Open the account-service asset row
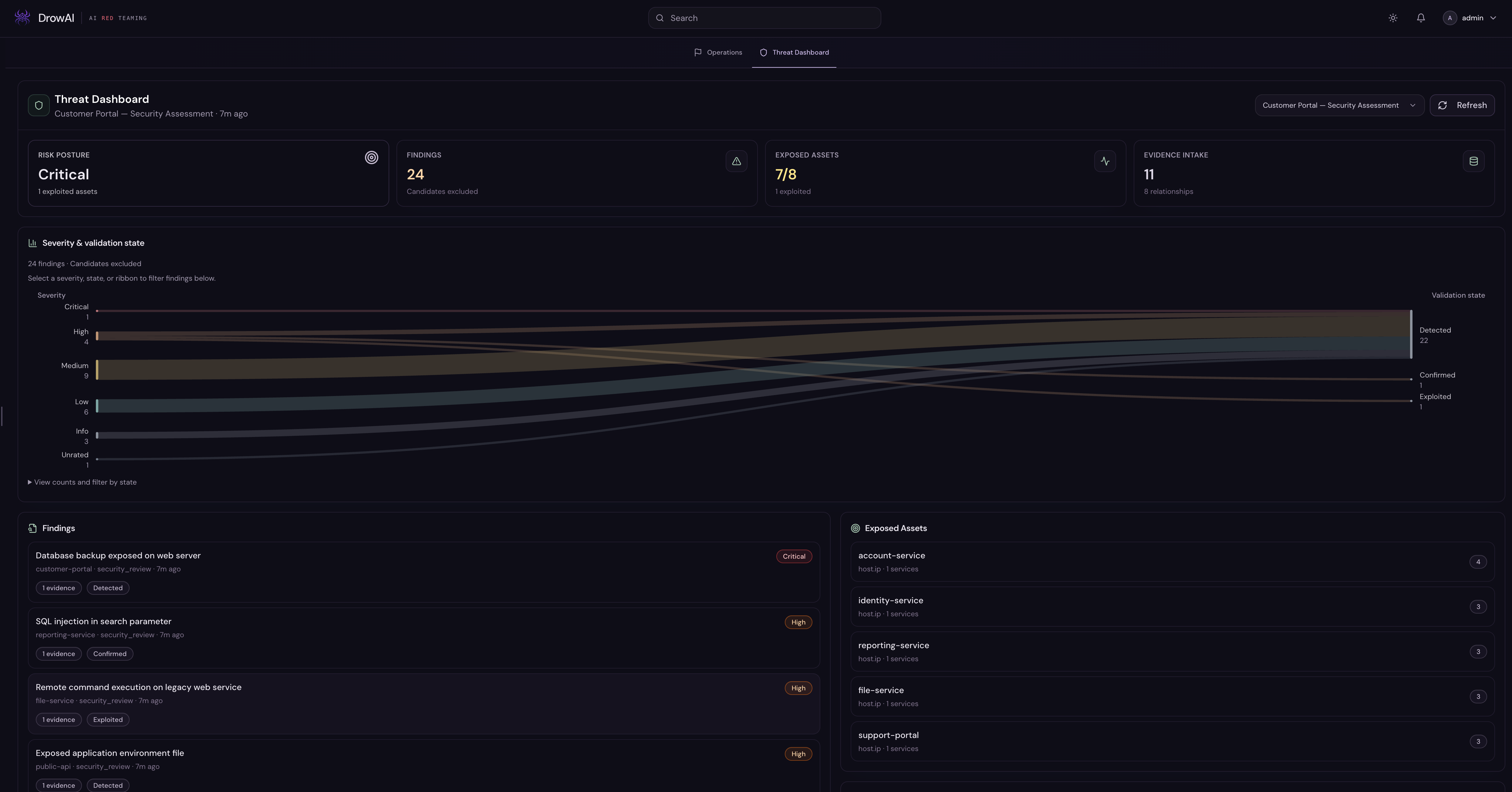 [x=1172, y=562]
